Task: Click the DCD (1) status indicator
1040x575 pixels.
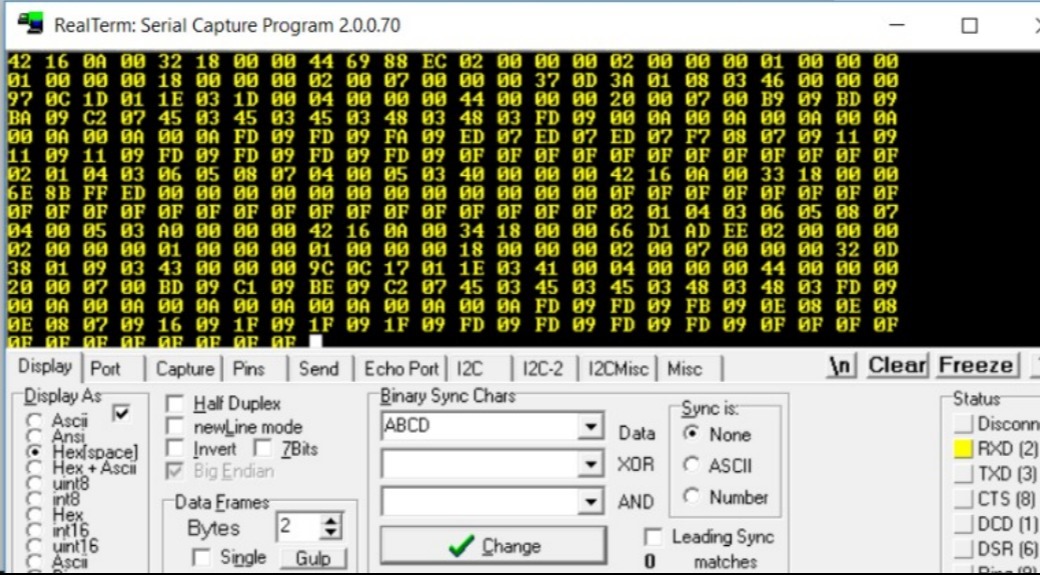Action: 964,524
